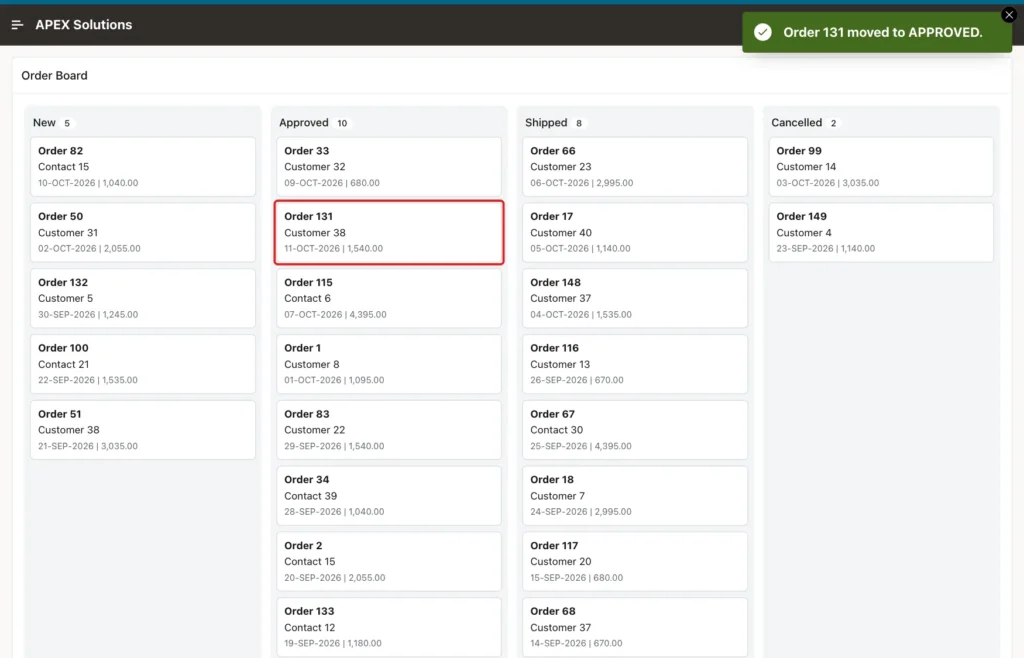Select the Order 18 card
The image size is (1024, 658).
coord(635,495)
